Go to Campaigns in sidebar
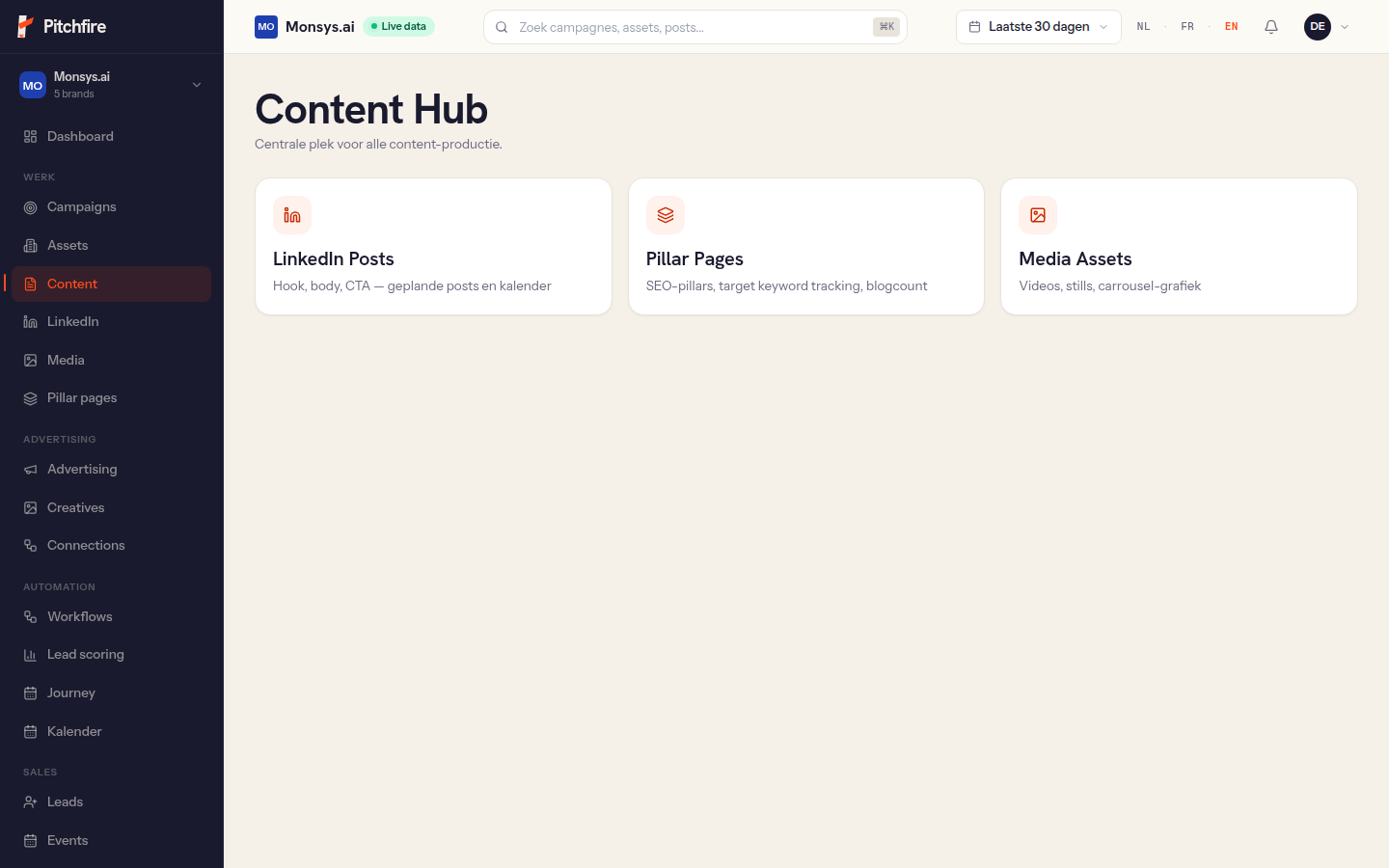The width and height of the screenshot is (1389, 868). click(112, 207)
